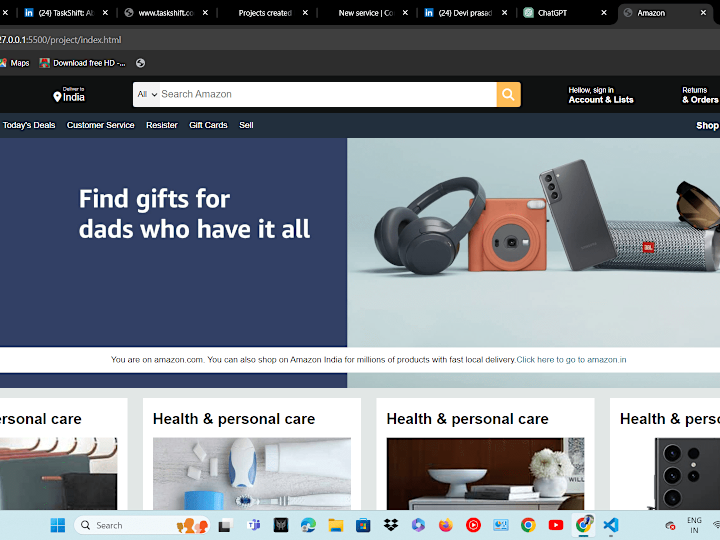The height and width of the screenshot is (540, 720).
Task: Click 'Find gifts for dads who have it all'
Action: (x=194, y=214)
